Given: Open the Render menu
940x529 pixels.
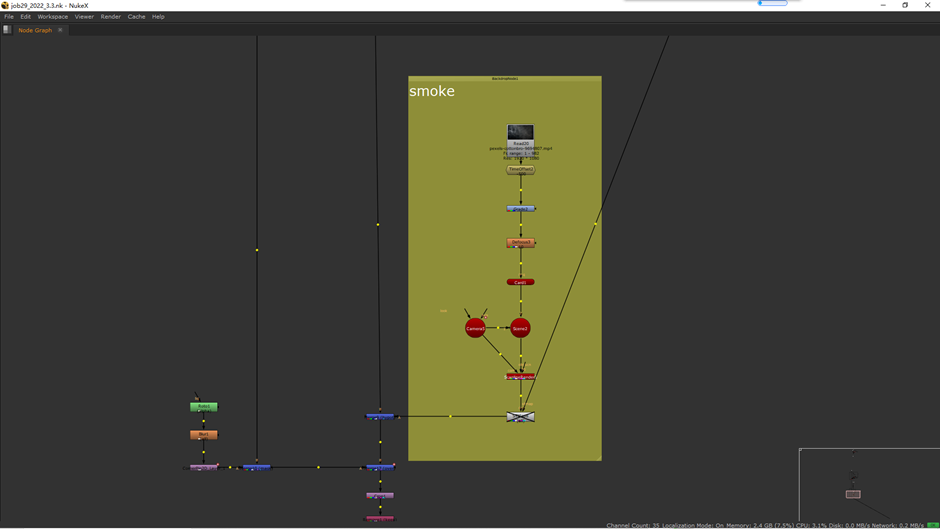Looking at the screenshot, I should click(110, 17).
